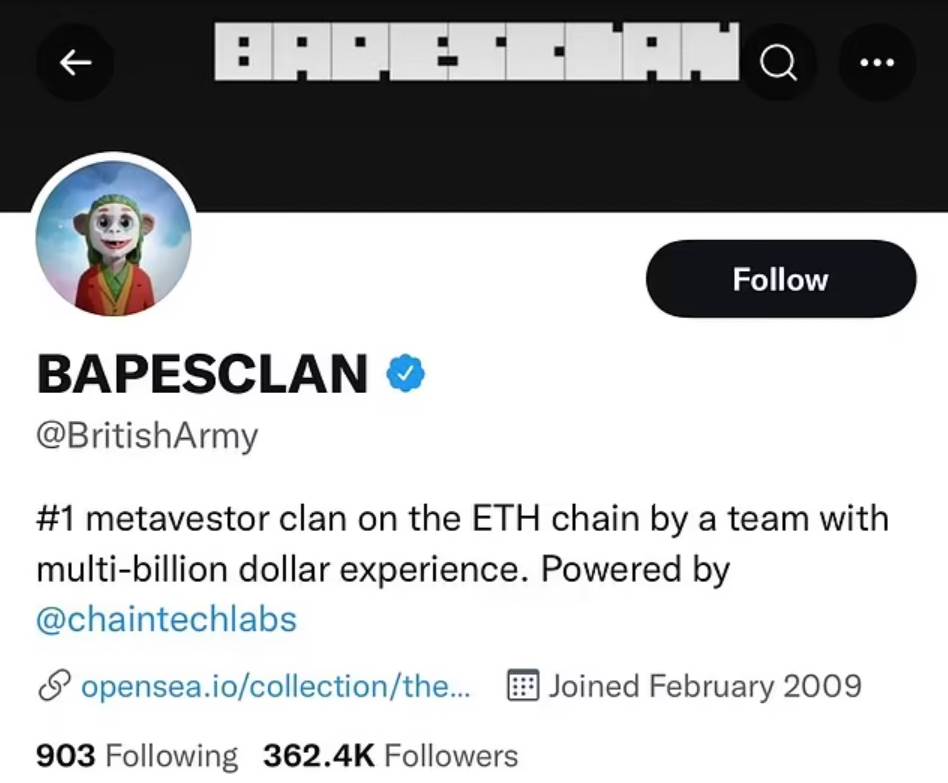Click the @BritishArmy handle
The image size is (948, 783).
coord(147,436)
